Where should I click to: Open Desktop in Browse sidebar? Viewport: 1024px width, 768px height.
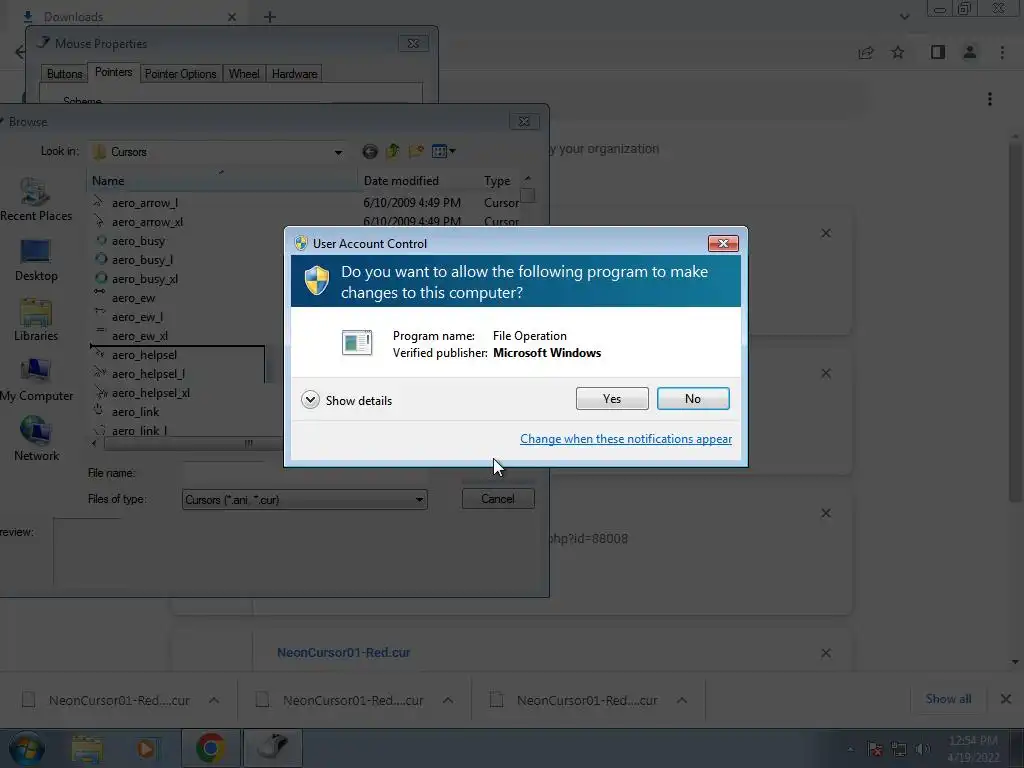coord(36,260)
